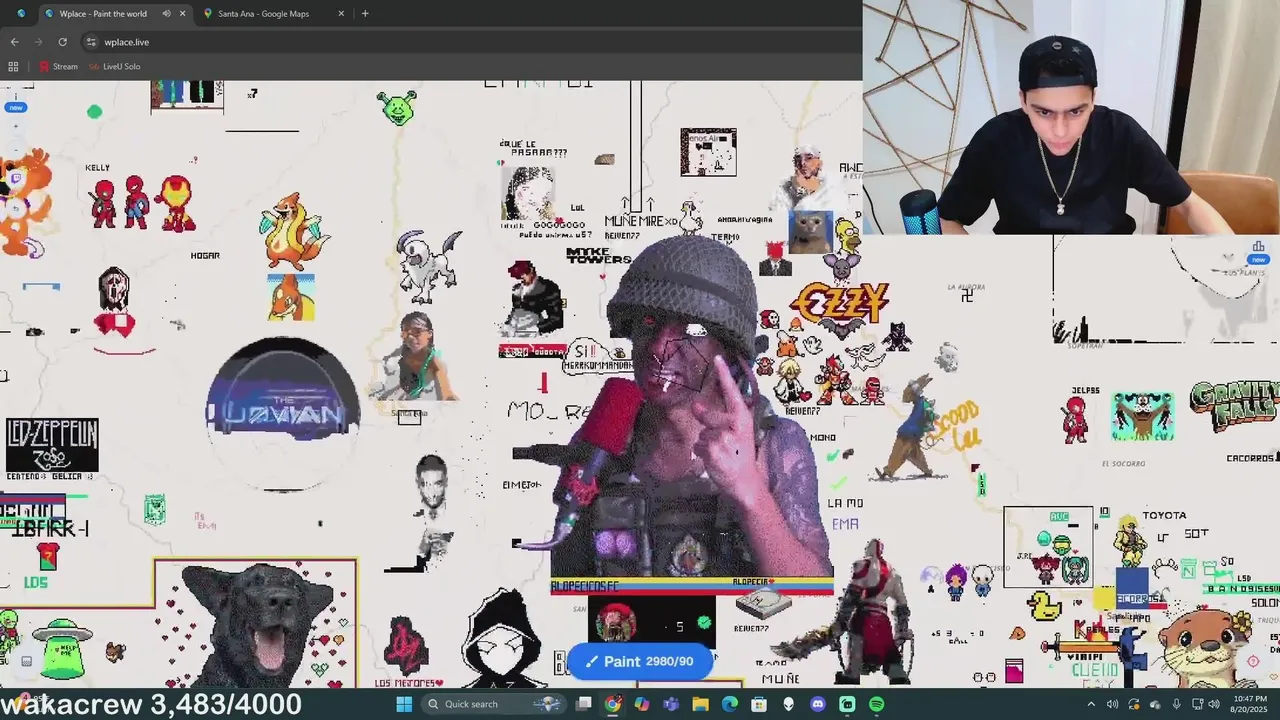Launch Copilot from the taskbar

pyautogui.click(x=642, y=704)
